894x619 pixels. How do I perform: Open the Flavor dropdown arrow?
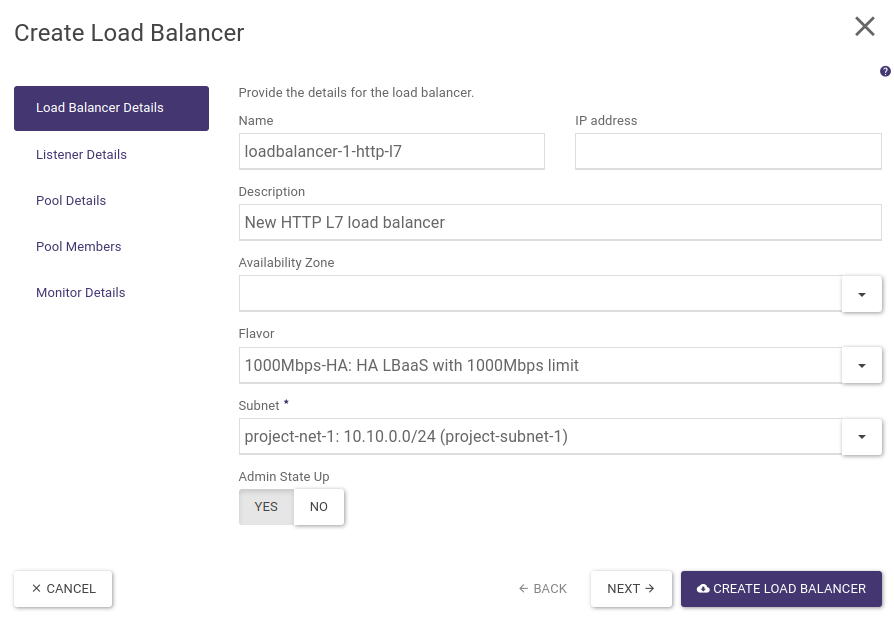click(x=861, y=365)
